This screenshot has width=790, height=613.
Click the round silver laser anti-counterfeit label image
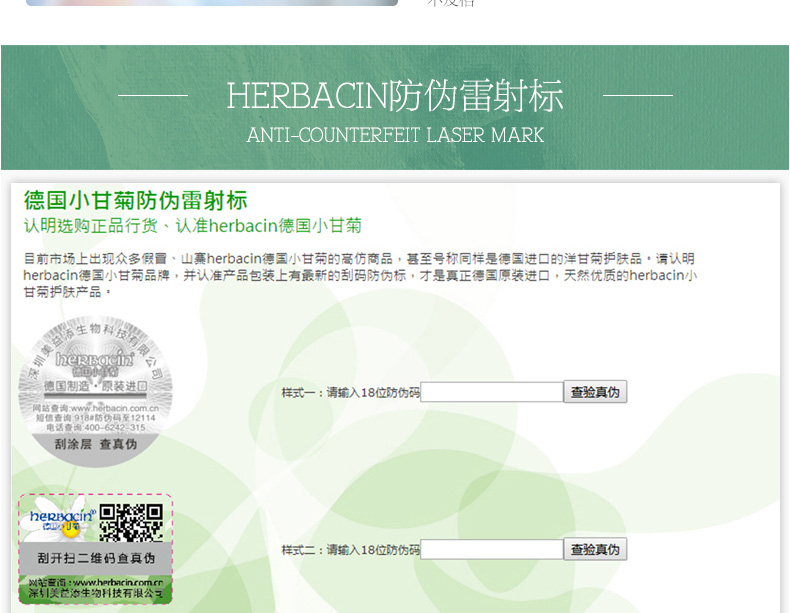pos(95,391)
